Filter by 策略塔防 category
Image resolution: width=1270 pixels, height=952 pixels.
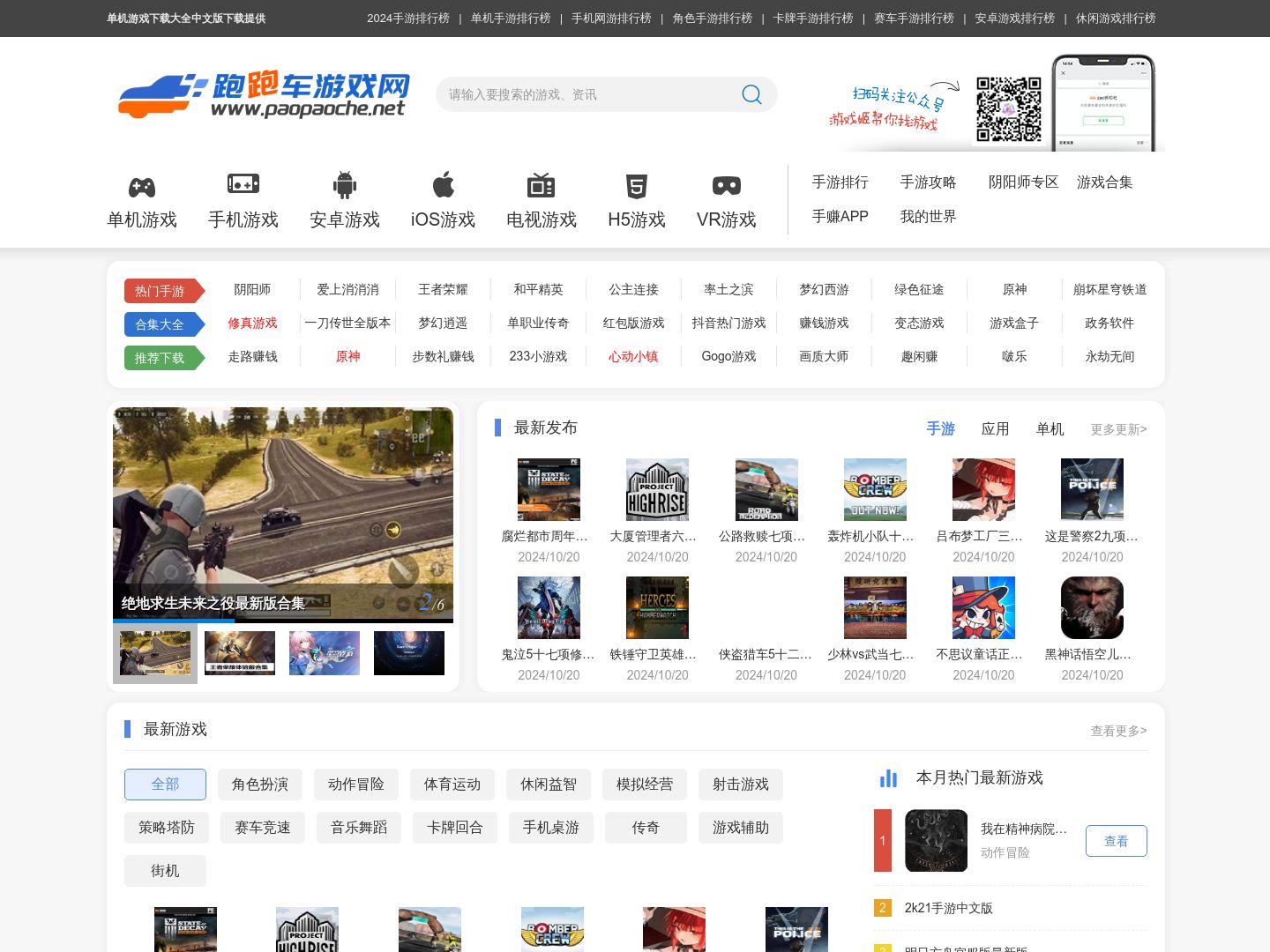click(x=167, y=828)
